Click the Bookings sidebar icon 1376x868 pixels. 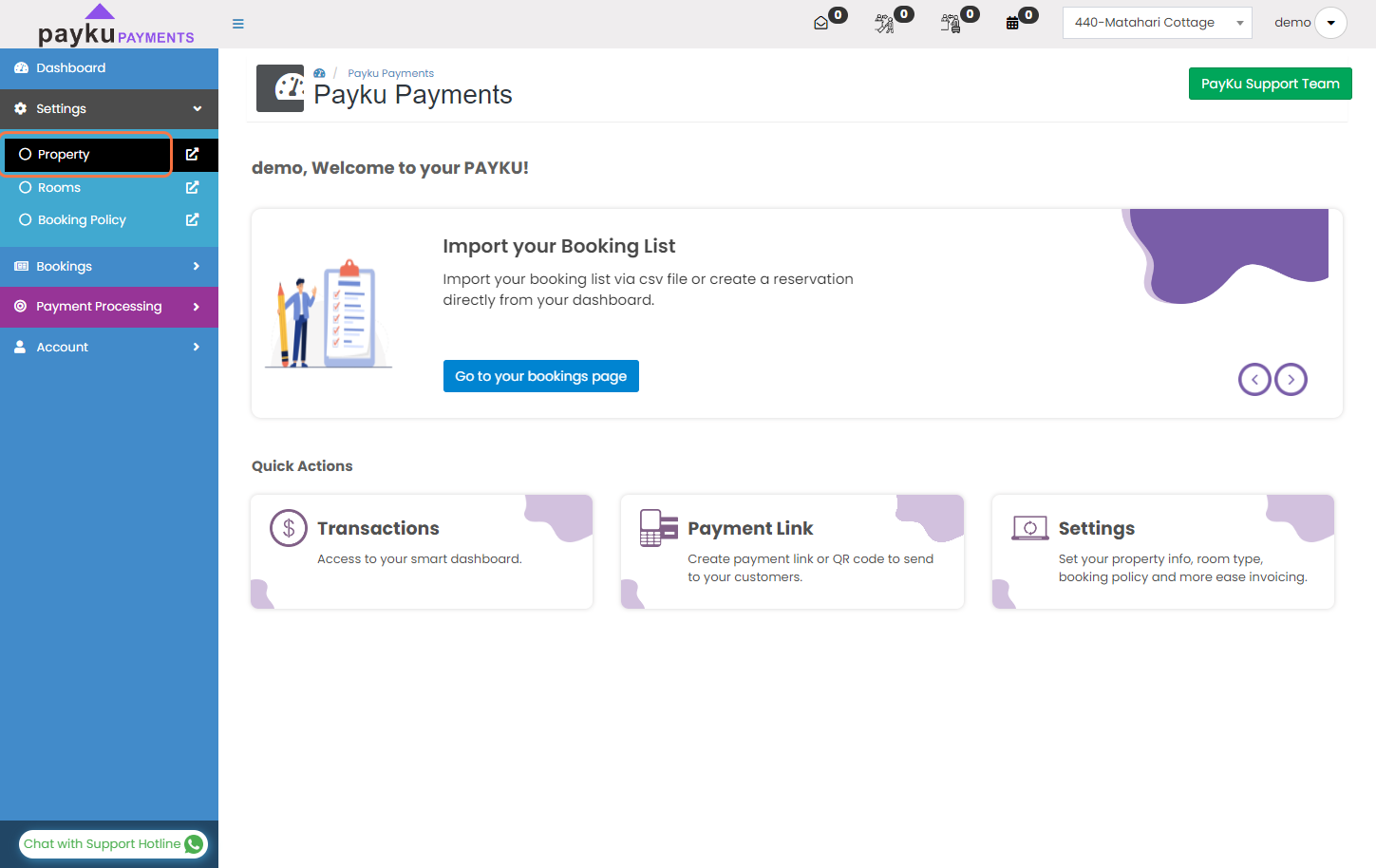click(x=21, y=267)
